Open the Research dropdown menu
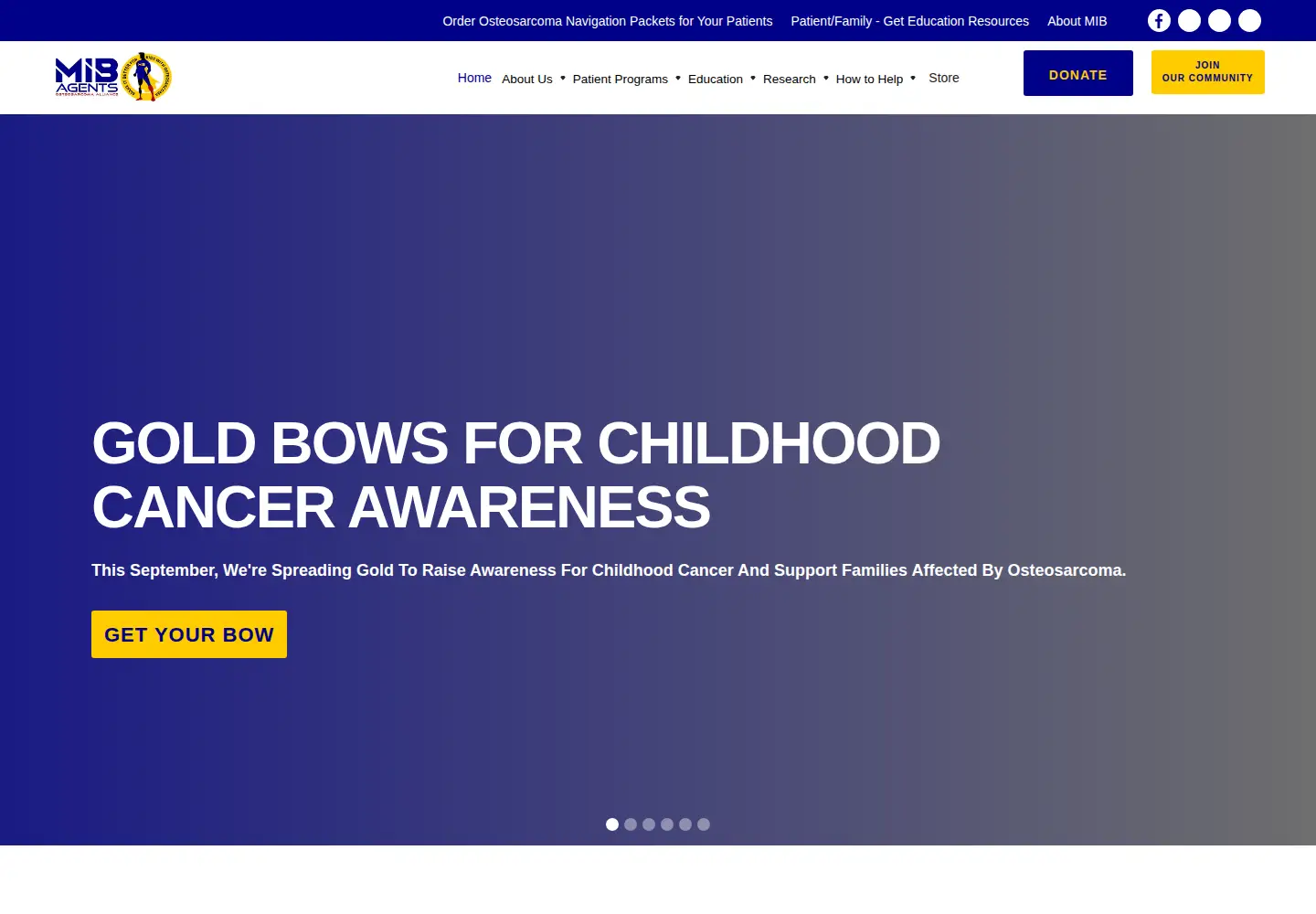Viewport: 1316px width, 914px height. pyautogui.click(x=796, y=79)
